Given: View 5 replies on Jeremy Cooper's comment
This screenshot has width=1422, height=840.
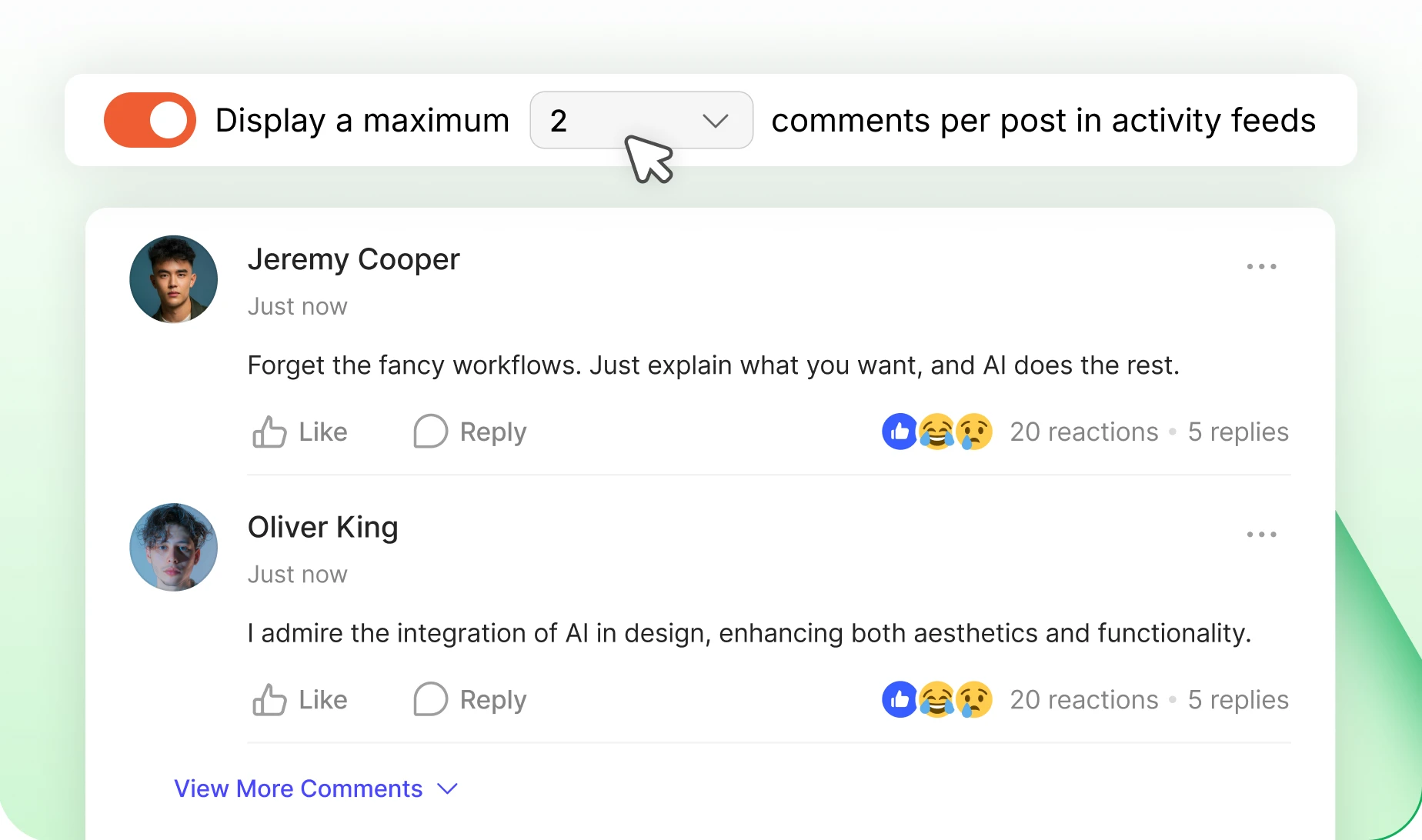Looking at the screenshot, I should tap(1238, 432).
